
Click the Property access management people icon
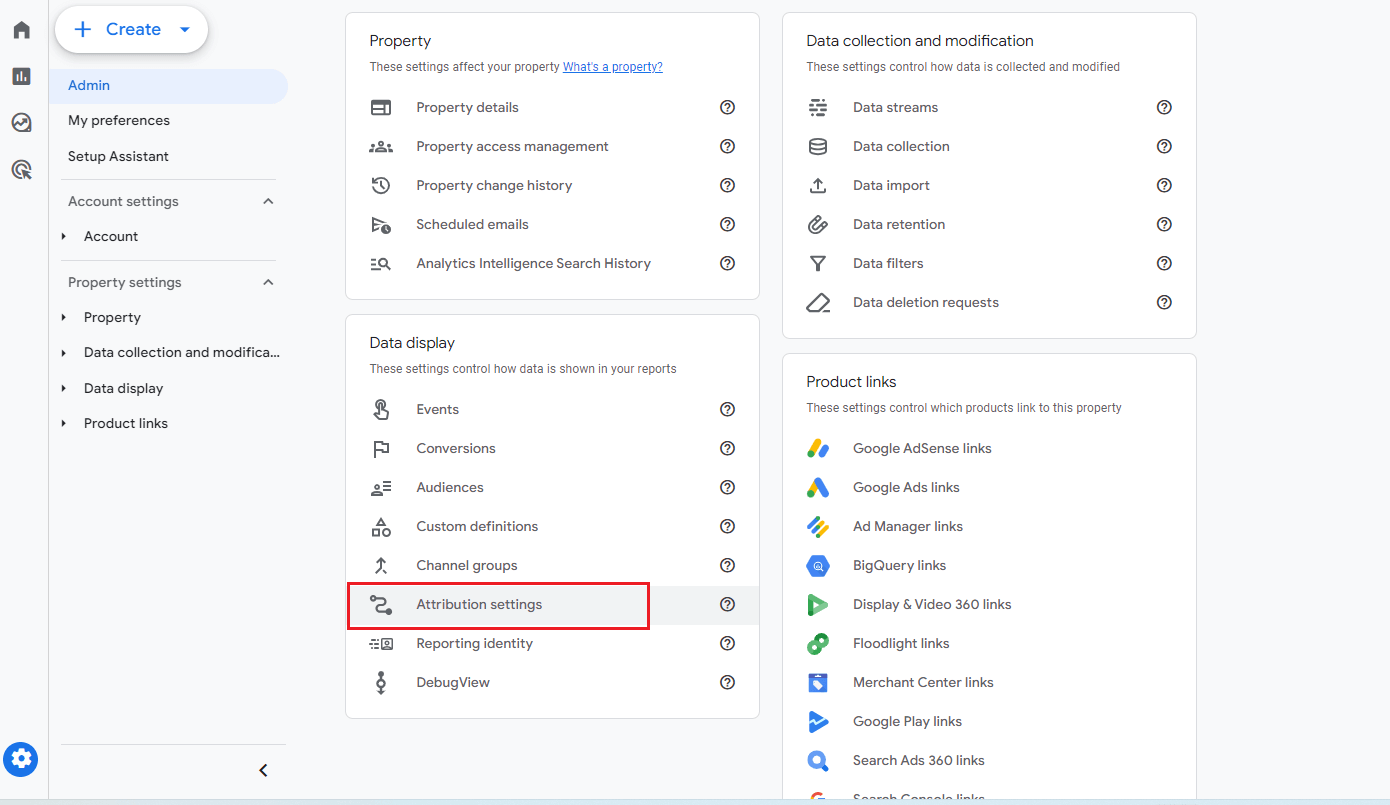click(x=381, y=146)
